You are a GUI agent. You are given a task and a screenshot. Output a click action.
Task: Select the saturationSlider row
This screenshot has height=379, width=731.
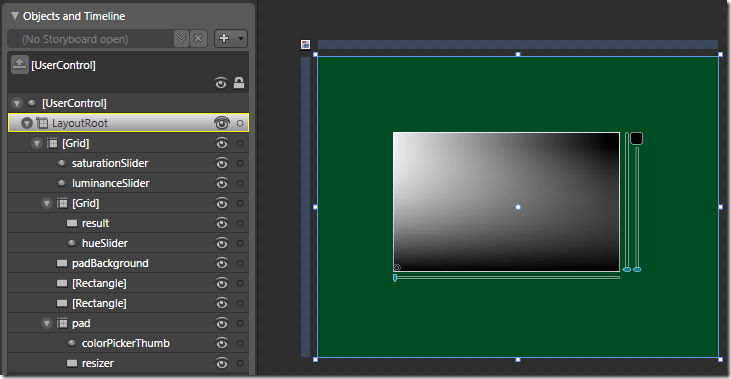point(128,163)
